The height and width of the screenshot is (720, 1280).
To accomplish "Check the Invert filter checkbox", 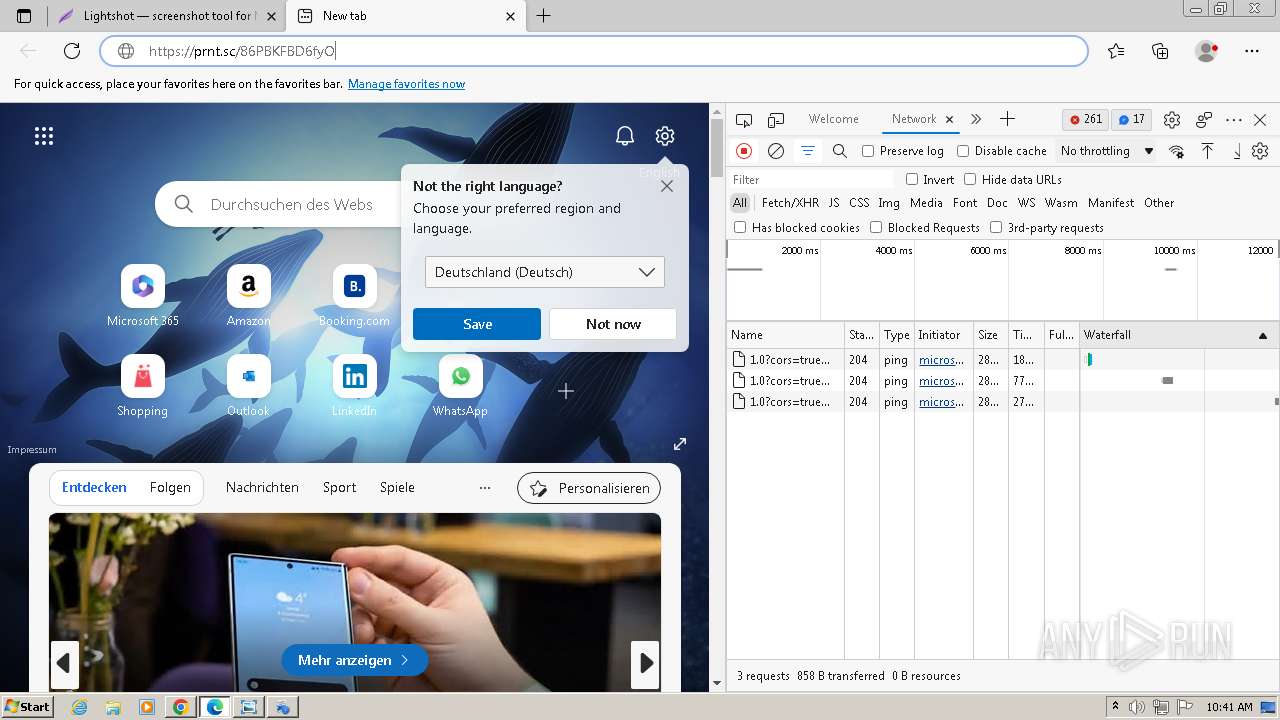I will (912, 180).
